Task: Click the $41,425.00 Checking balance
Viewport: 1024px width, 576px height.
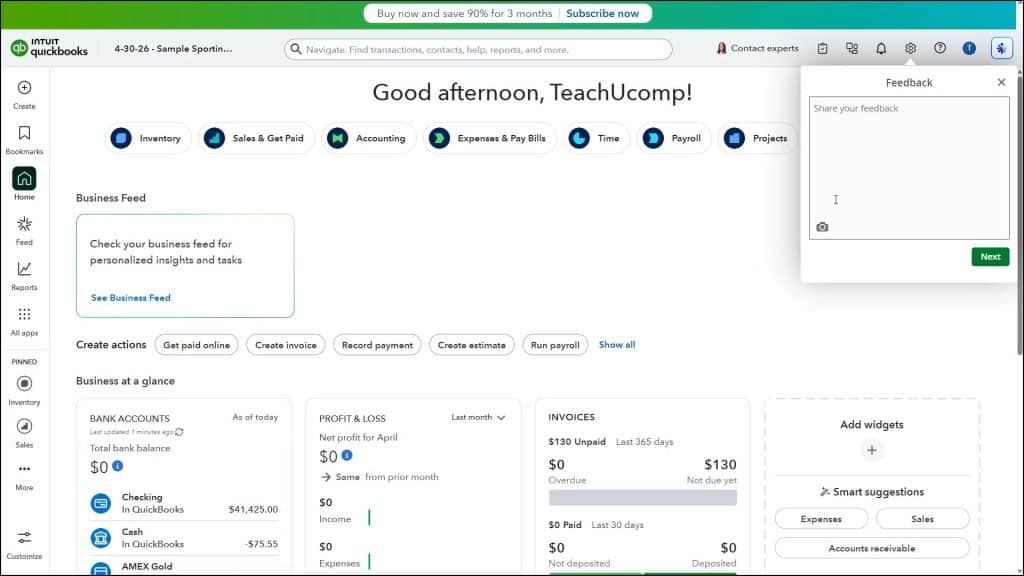Action: click(x=253, y=509)
